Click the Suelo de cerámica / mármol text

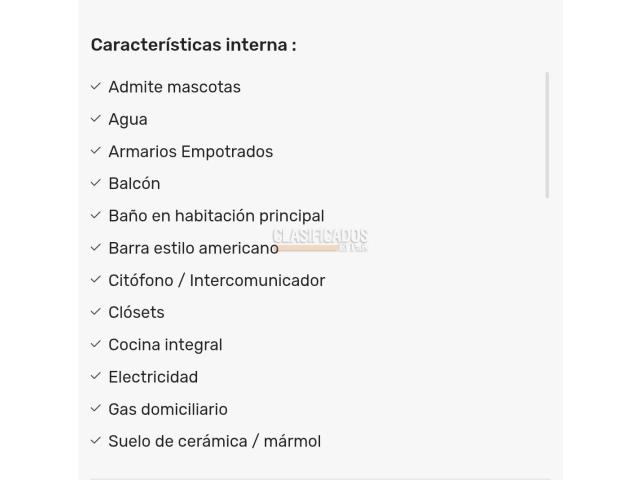[214, 441]
